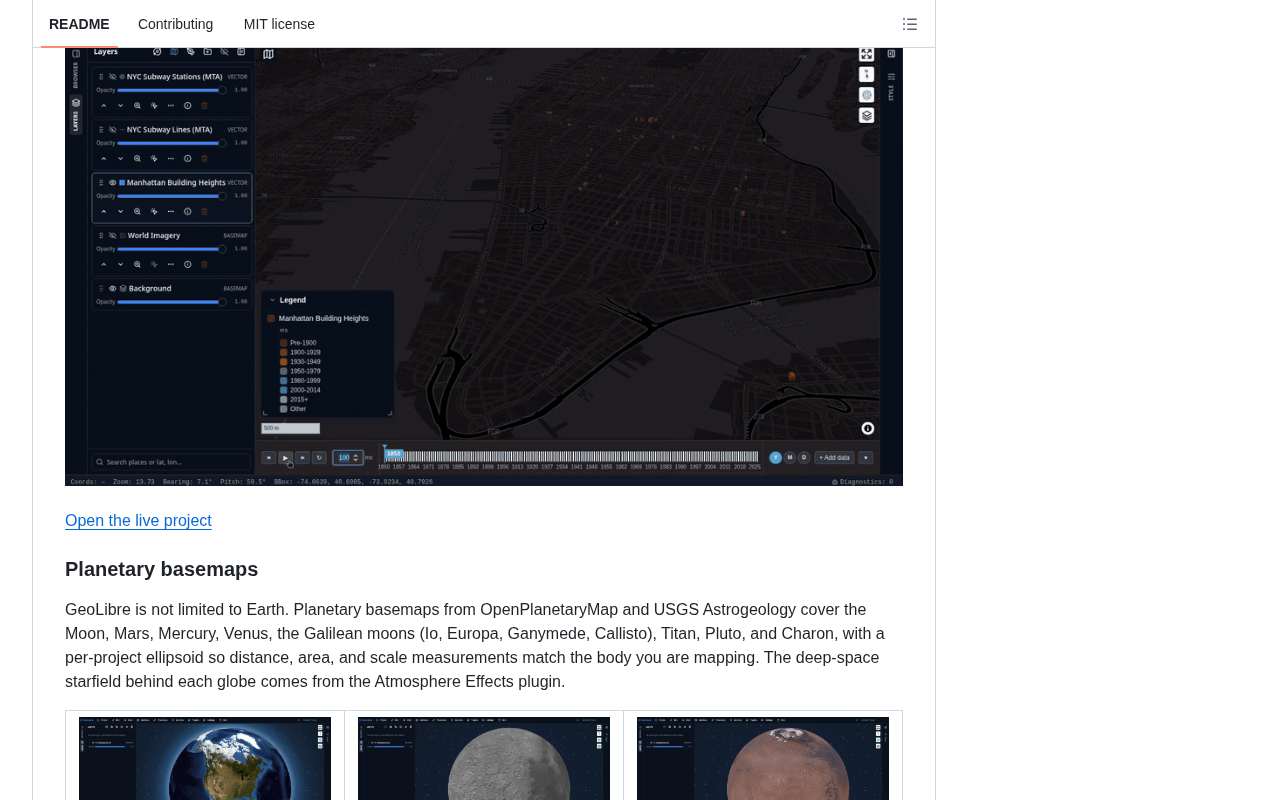Select the Y year interval toggle
Viewport: 1280px width, 800px height.
[x=775, y=457]
